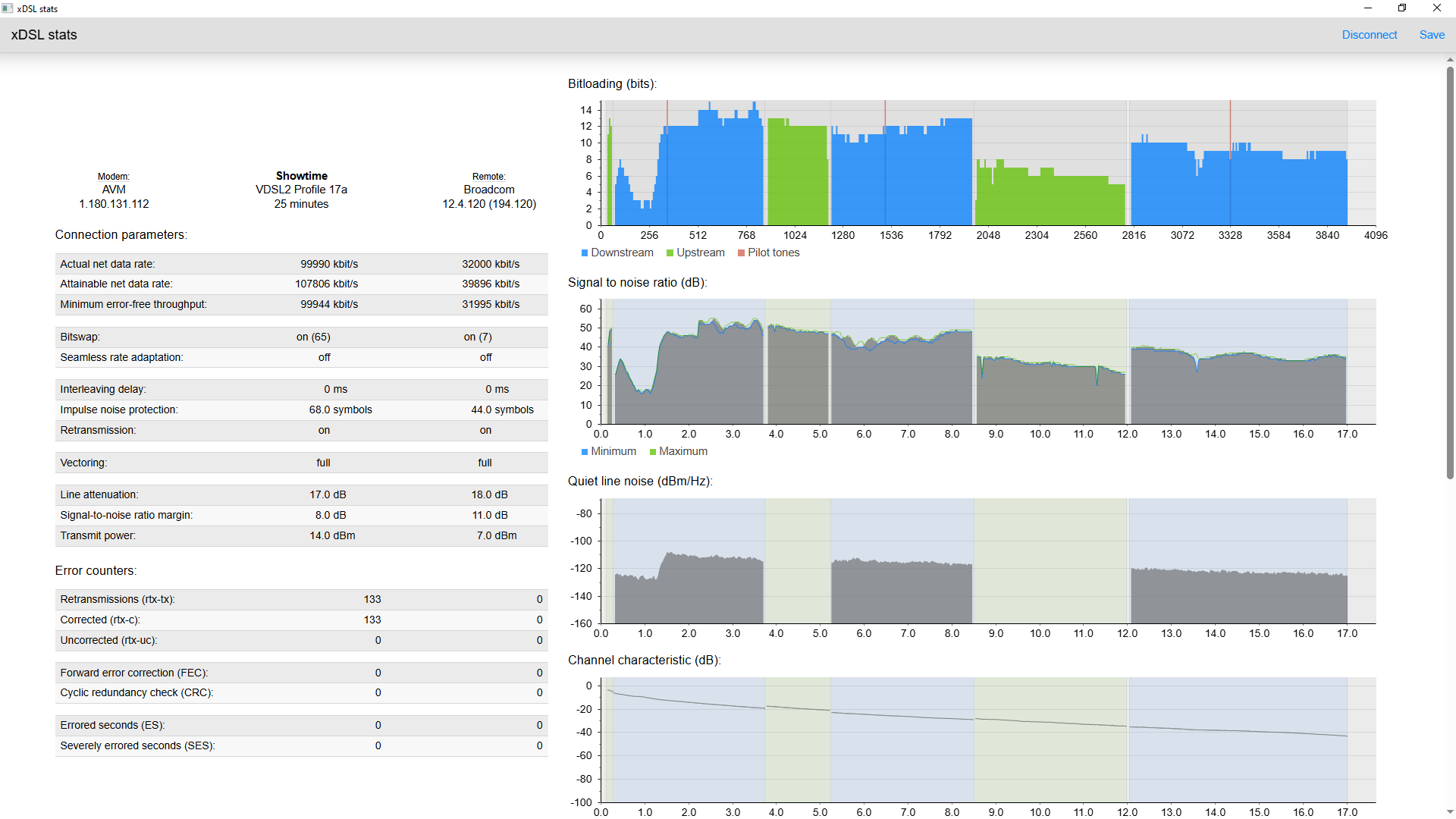
Task: Click the blue Downstream legend swatch
Action: pos(585,253)
